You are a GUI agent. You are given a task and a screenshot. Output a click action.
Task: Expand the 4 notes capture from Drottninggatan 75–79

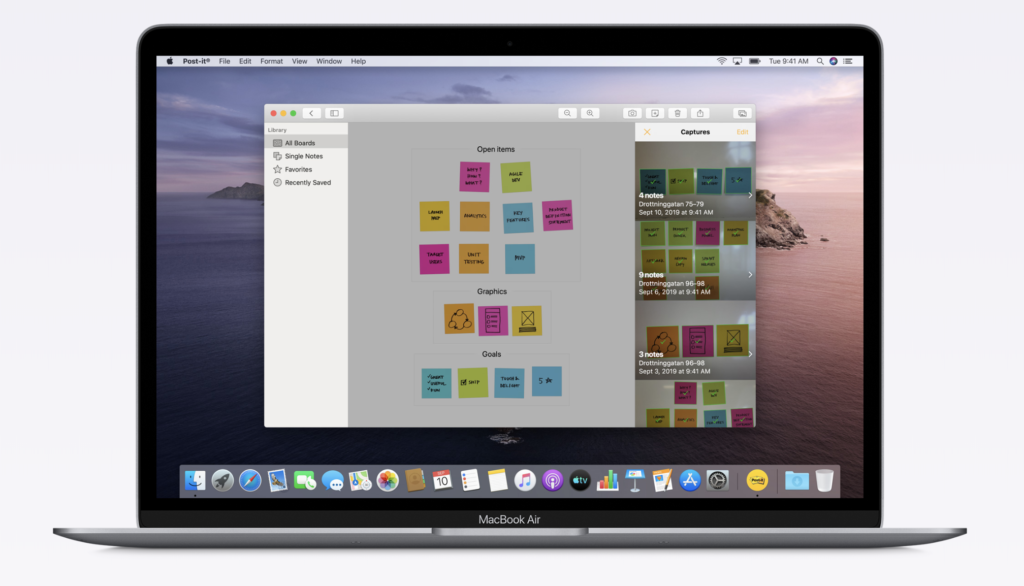coord(751,196)
